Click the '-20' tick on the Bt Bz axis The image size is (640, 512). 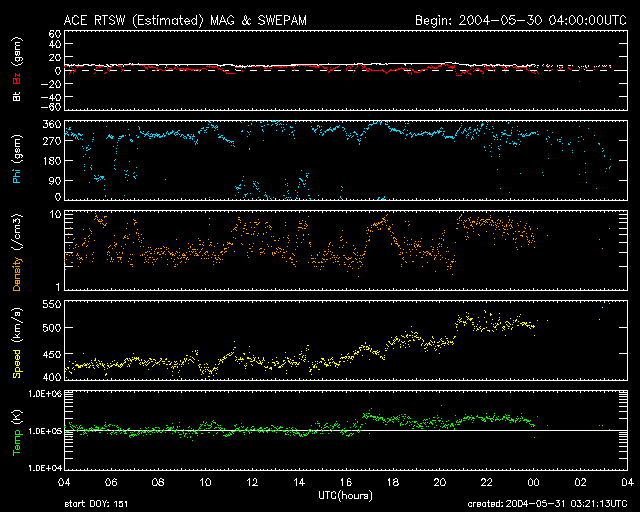pyautogui.click(x=51, y=84)
